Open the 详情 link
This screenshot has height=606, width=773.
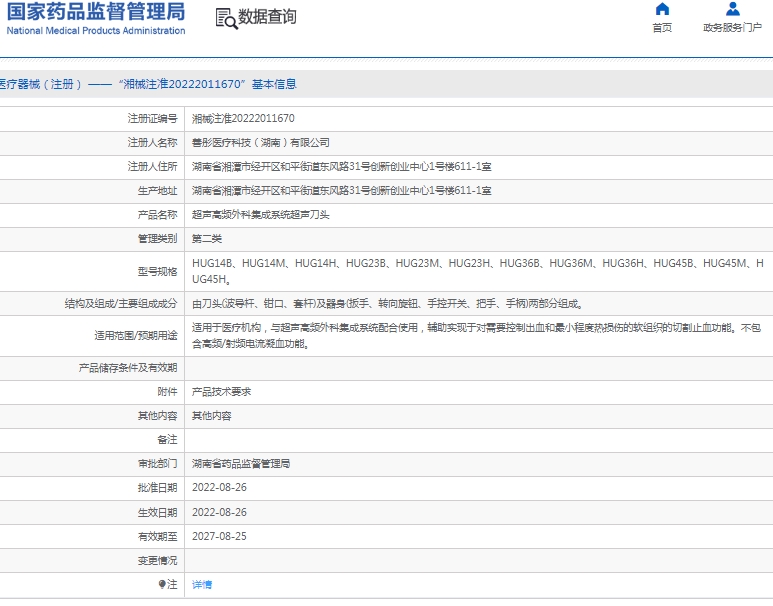click(202, 584)
